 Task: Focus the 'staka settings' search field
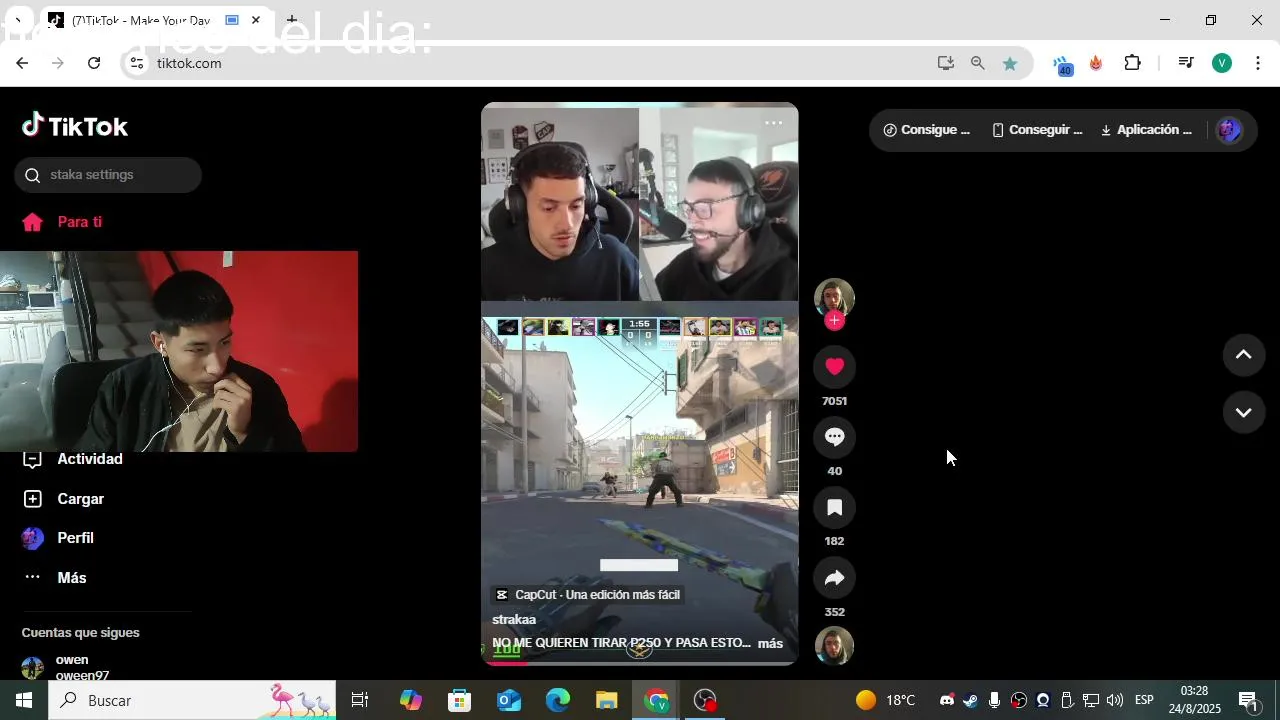108,175
